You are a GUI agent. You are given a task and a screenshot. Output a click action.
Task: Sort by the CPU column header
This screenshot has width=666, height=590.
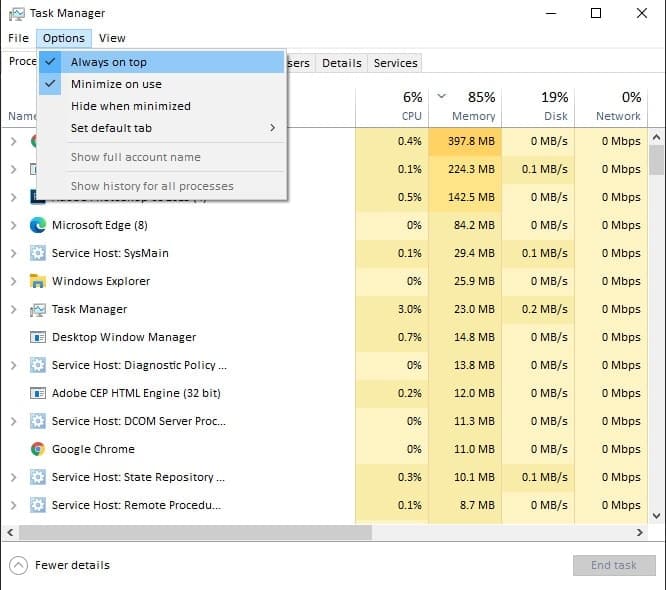tap(392, 106)
